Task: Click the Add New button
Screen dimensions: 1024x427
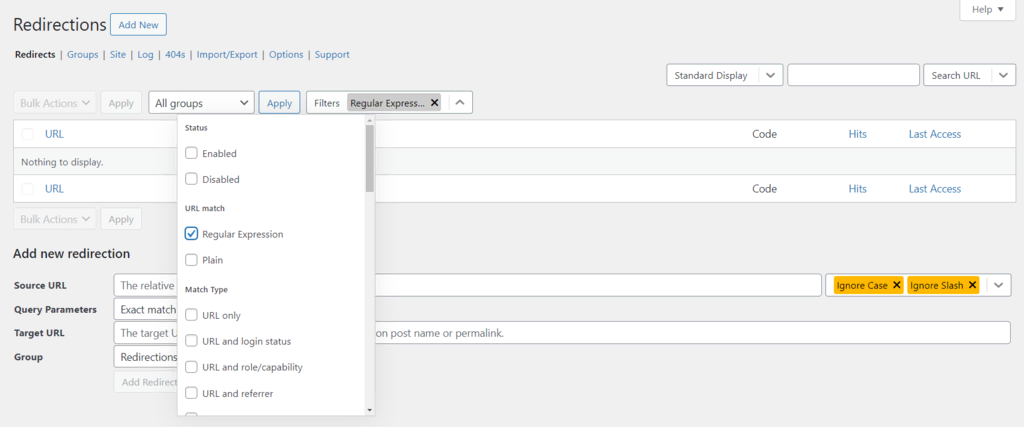Action: [138, 24]
